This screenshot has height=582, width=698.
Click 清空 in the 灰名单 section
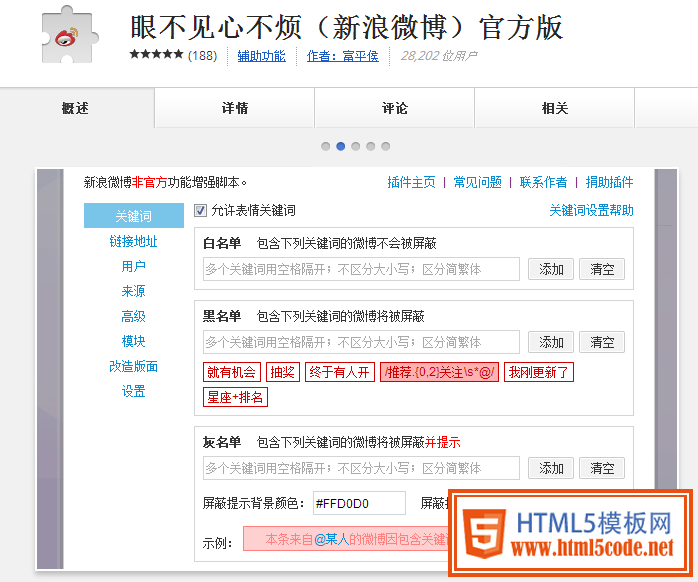602,468
